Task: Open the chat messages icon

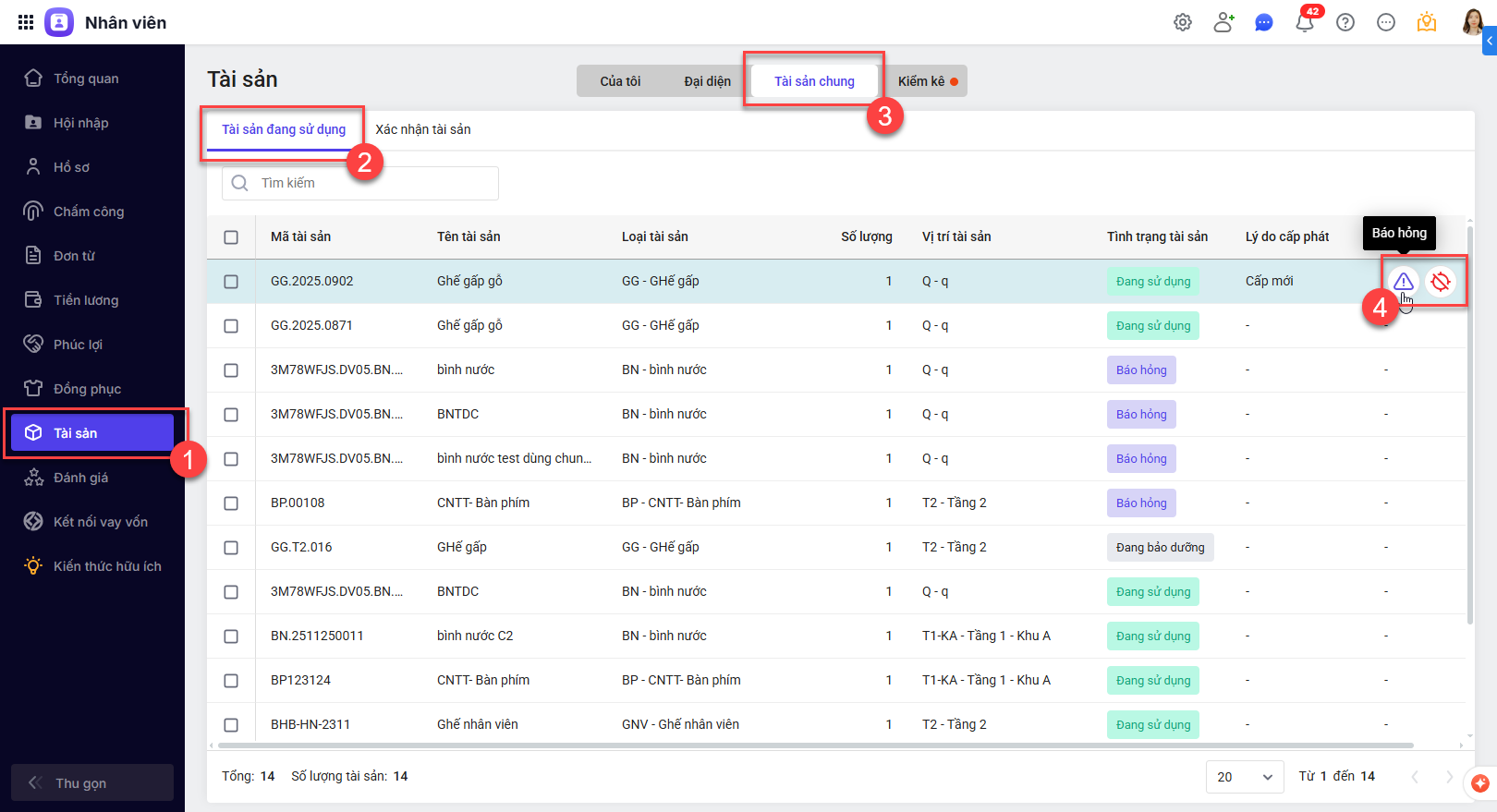Action: (x=1264, y=23)
